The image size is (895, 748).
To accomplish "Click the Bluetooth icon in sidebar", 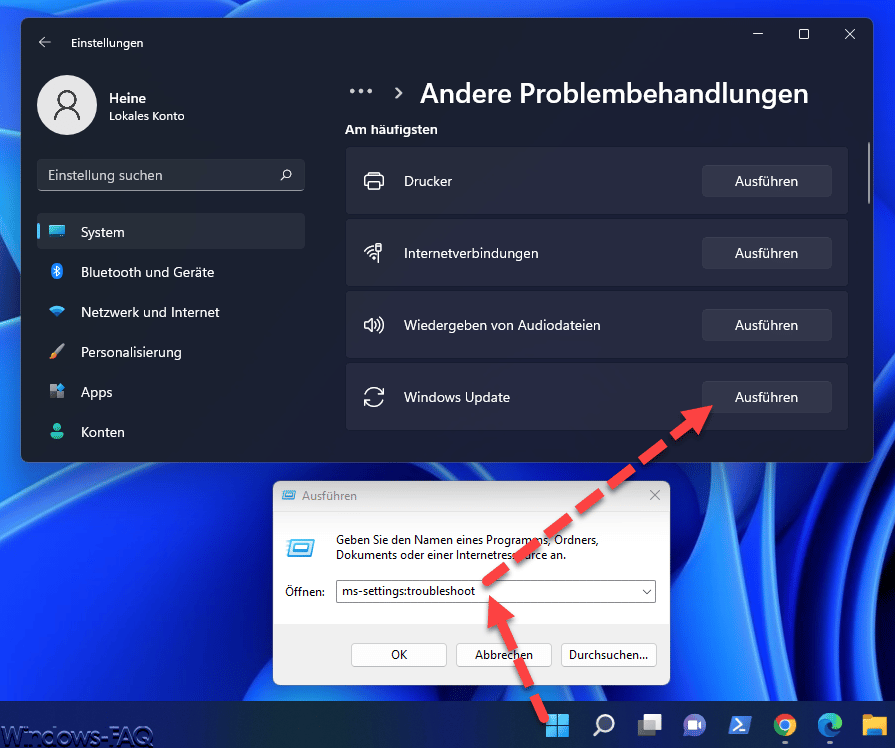I will coord(57,271).
